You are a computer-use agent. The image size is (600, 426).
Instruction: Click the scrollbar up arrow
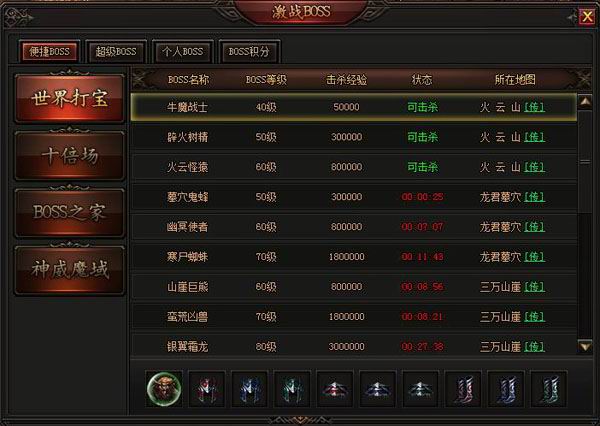585,101
